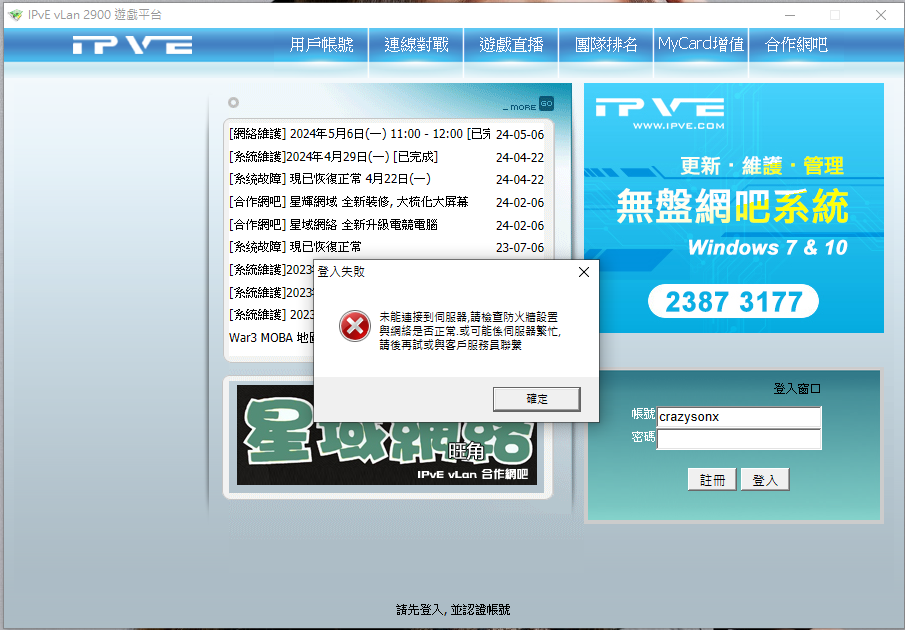
Task: Open the 無盤網吧系統 advertisement banner
Action: (x=734, y=208)
